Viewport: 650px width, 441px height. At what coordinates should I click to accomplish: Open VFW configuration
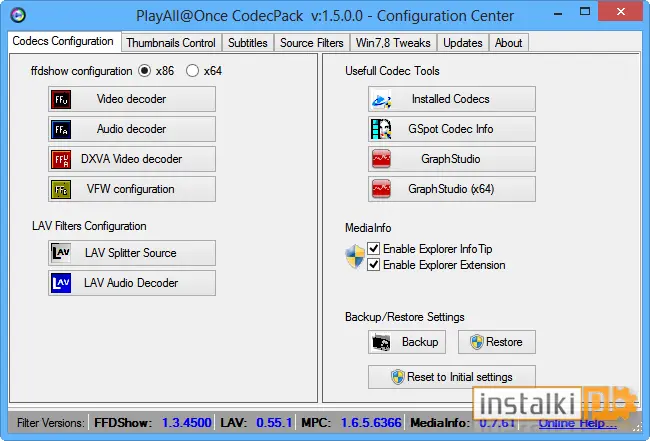132,189
